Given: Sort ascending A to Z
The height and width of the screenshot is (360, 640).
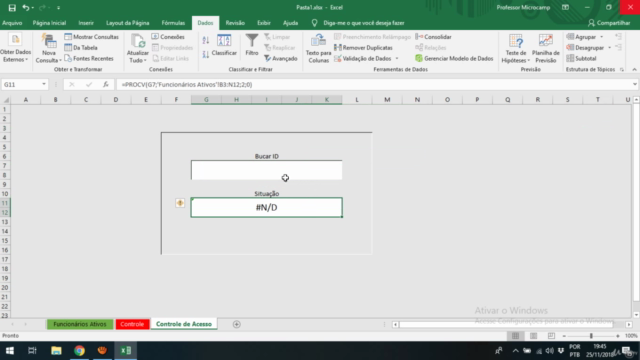Looking at the screenshot, I should tap(206, 40).
